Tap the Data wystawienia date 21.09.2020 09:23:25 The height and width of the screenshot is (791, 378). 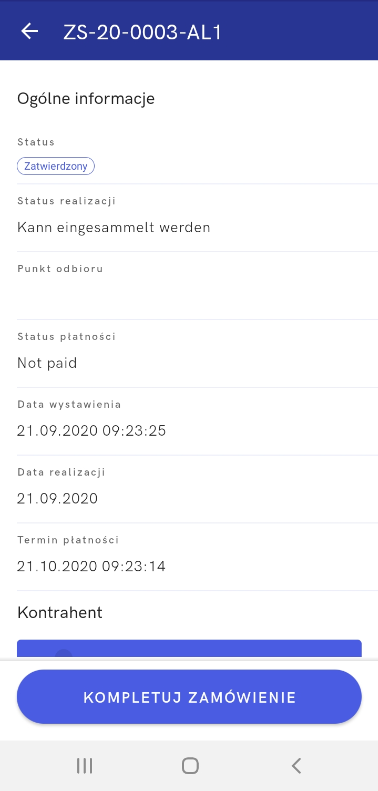click(x=91, y=431)
